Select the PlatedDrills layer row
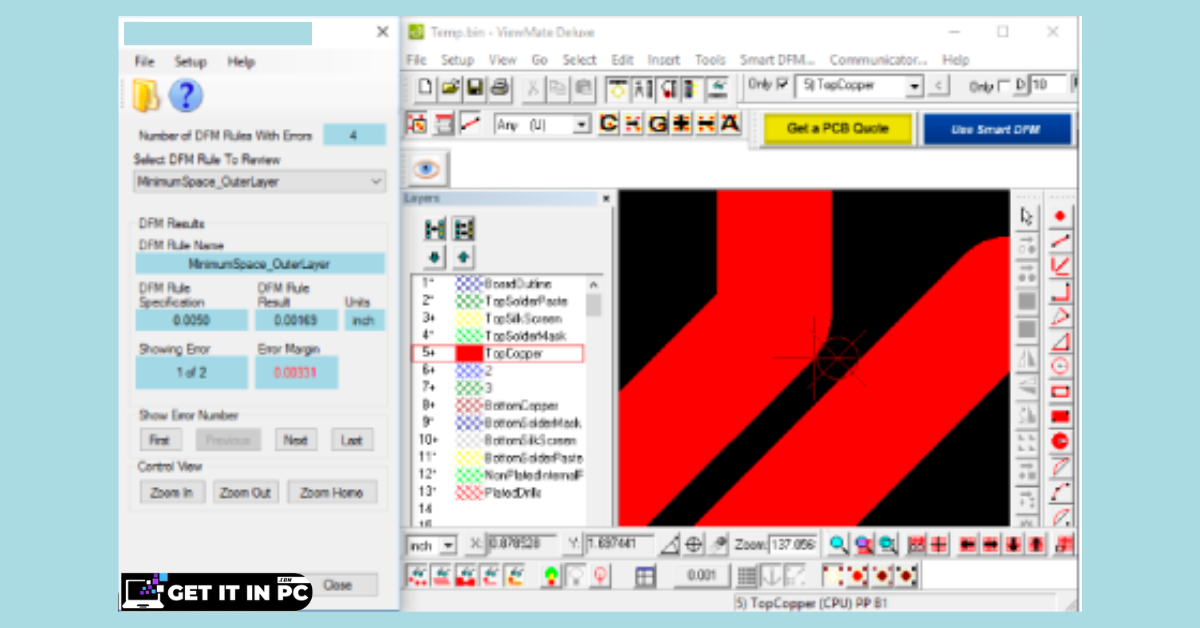The image size is (1200, 628). pos(498,493)
